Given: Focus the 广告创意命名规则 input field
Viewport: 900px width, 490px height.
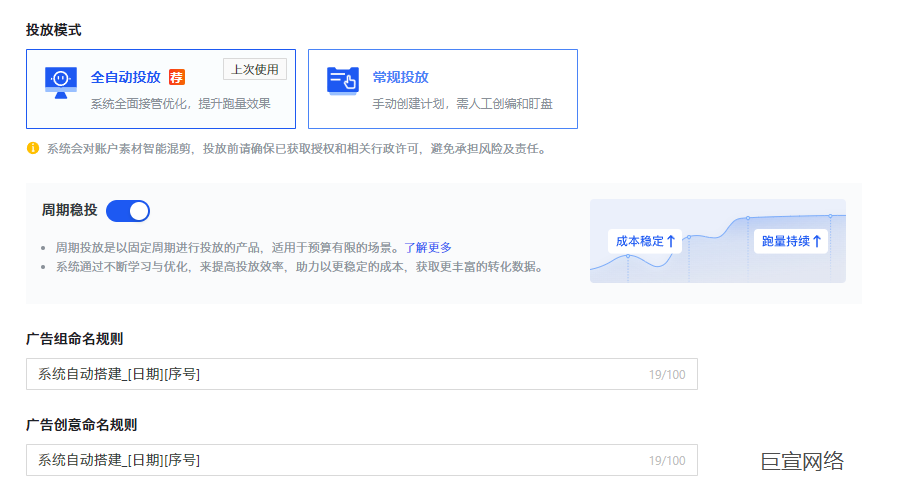Looking at the screenshot, I should (x=362, y=460).
